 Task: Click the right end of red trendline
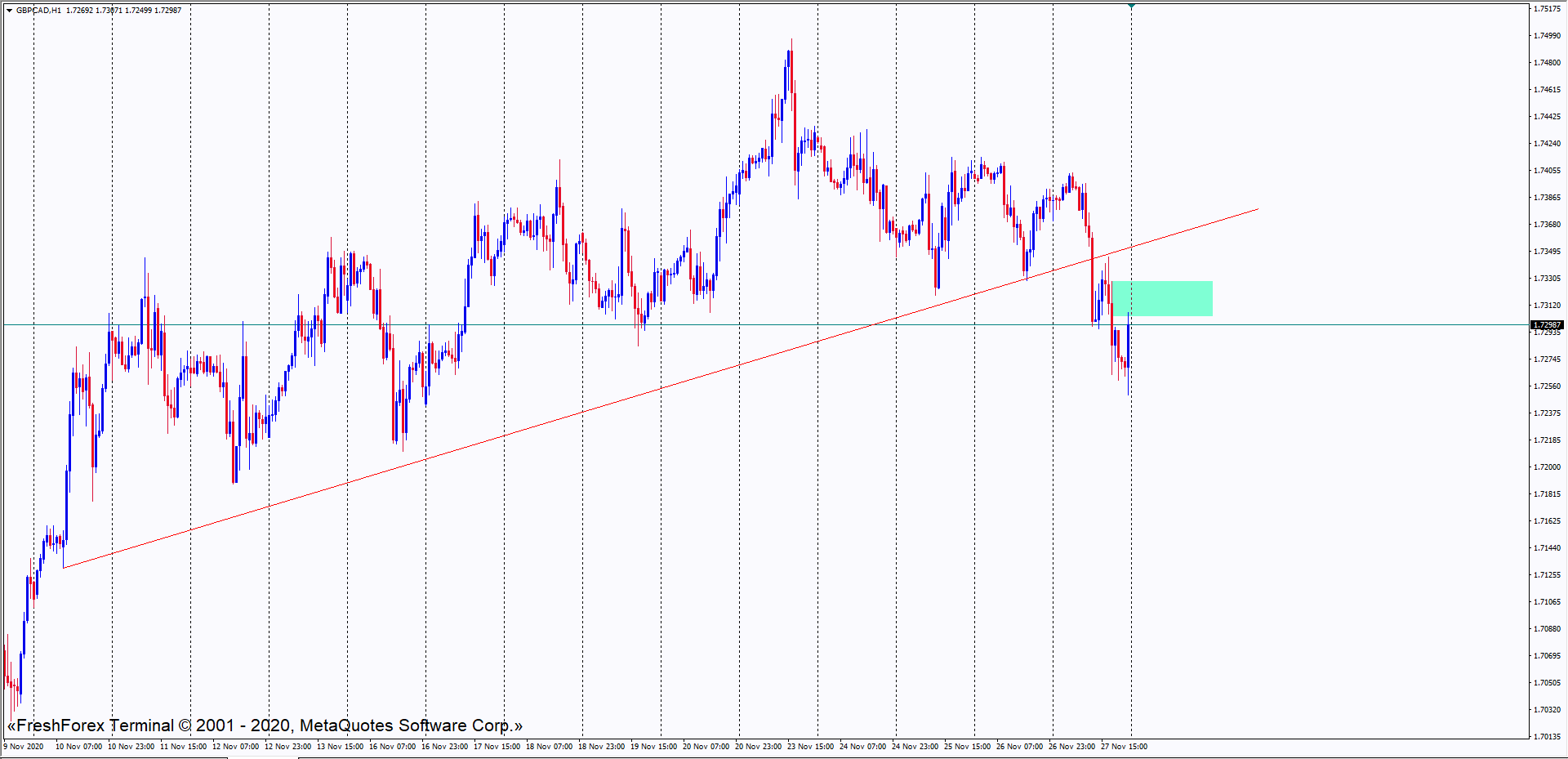point(1257,210)
